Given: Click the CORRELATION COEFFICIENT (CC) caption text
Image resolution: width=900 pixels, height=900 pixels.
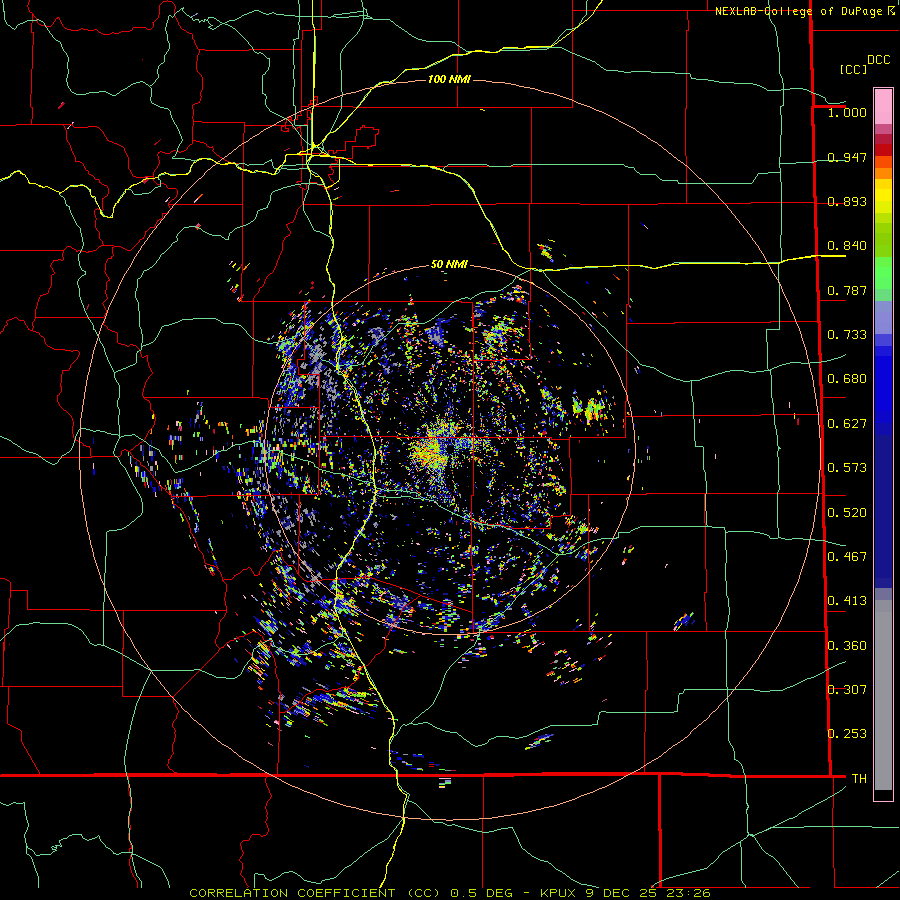Looking at the screenshot, I should click(x=315, y=893).
